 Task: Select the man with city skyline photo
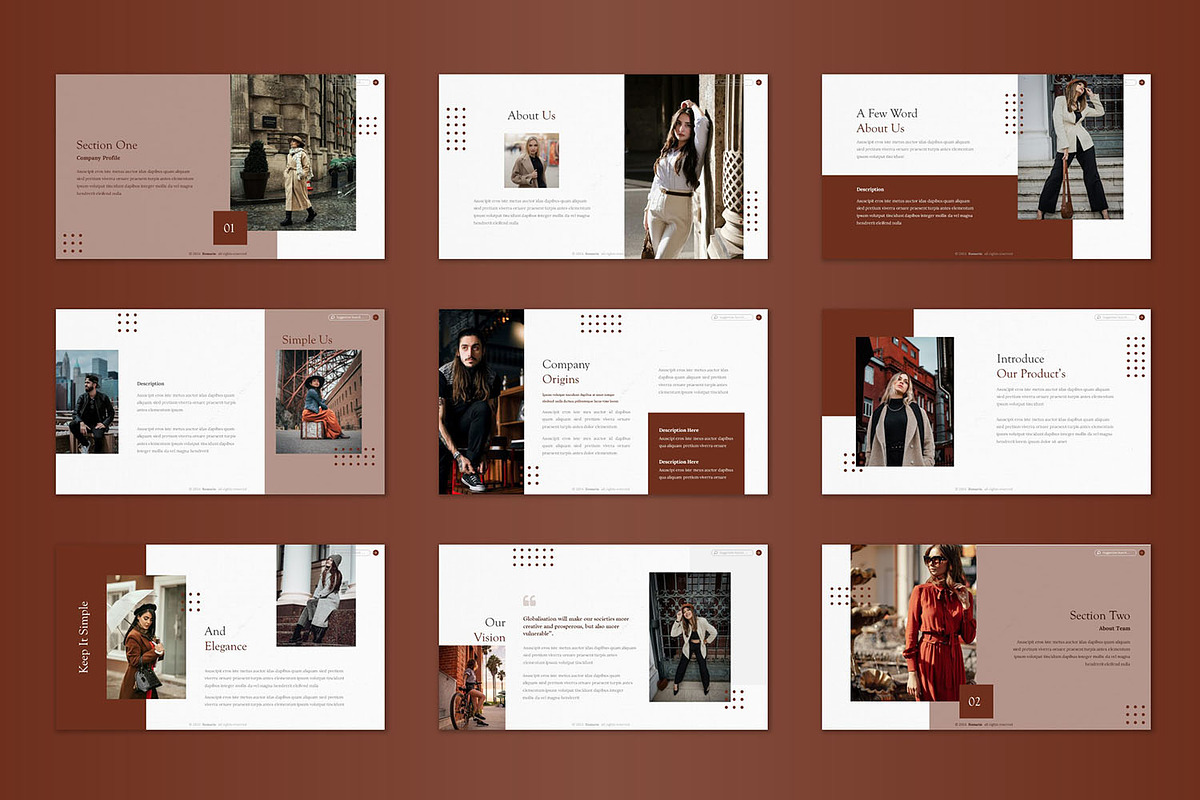[x=87, y=402]
